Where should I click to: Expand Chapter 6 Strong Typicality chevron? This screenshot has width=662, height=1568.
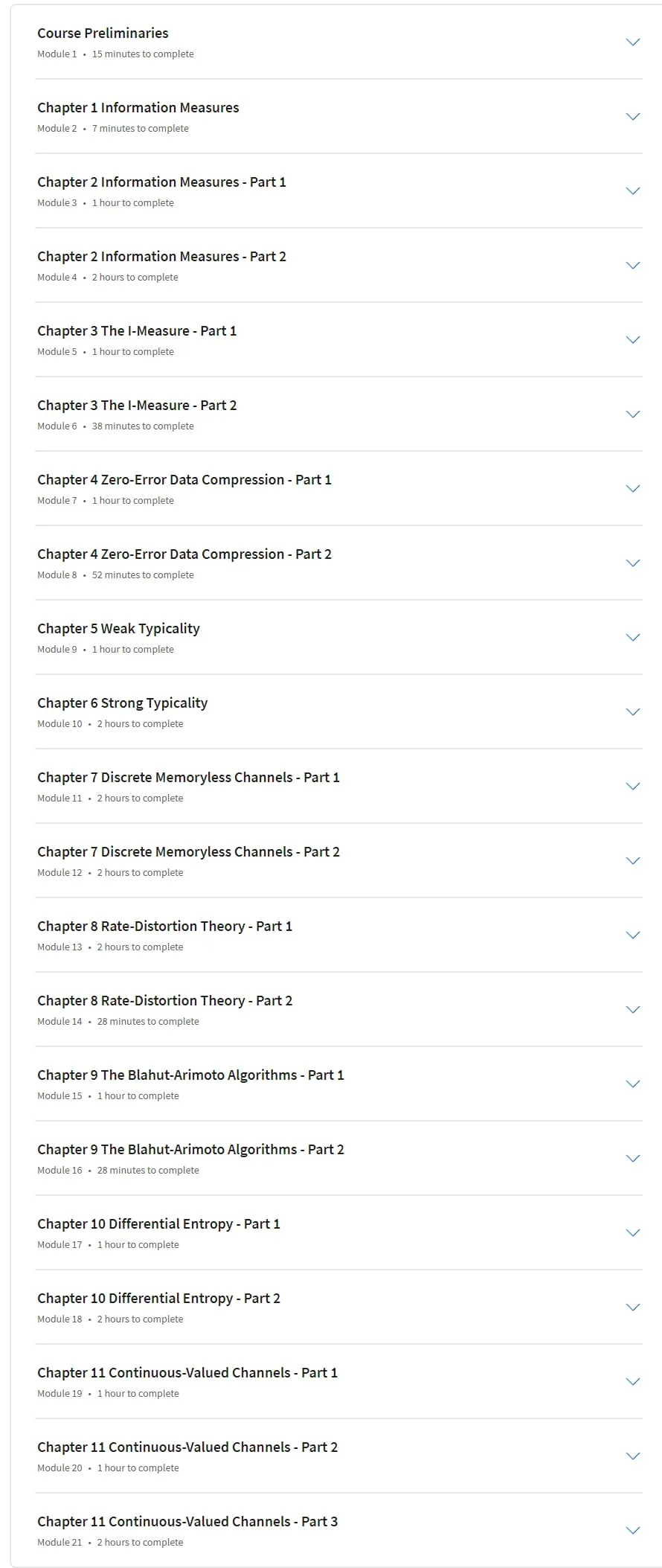tap(633, 712)
